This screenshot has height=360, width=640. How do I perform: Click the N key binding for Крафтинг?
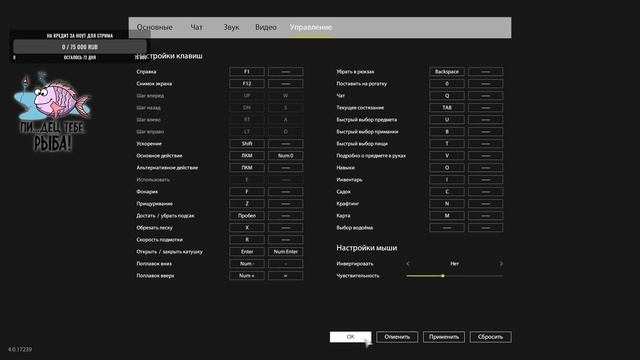tap(447, 204)
